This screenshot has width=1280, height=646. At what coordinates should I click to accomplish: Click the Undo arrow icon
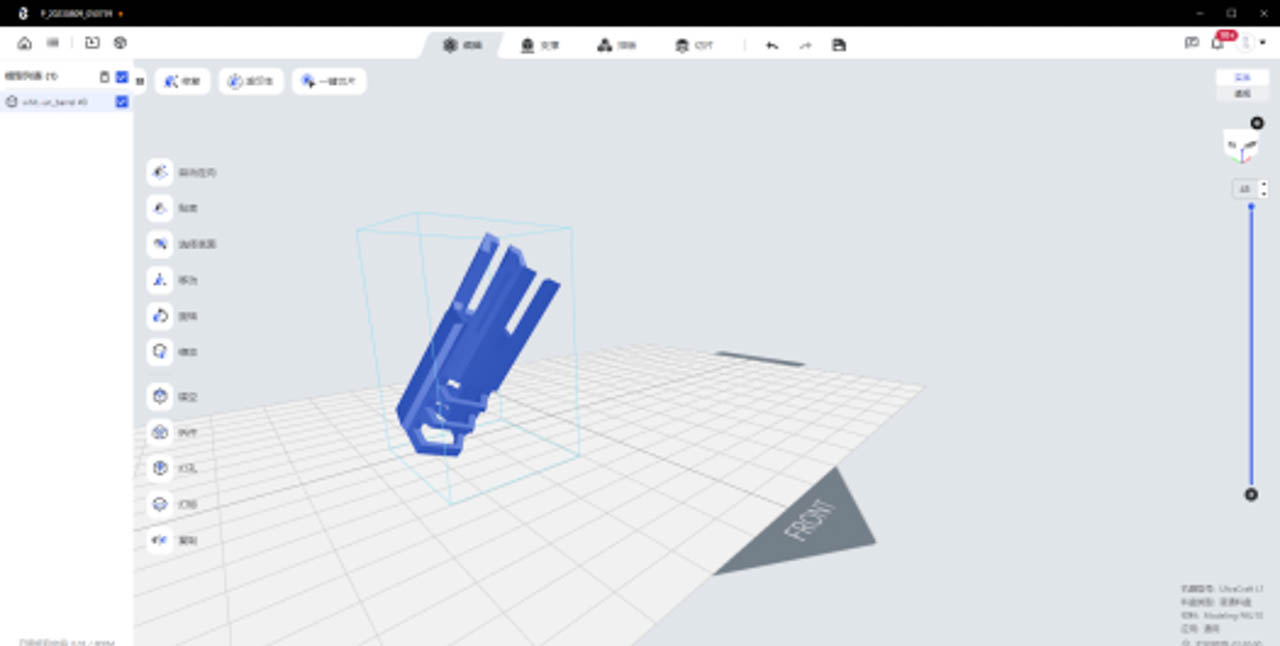pyautogui.click(x=772, y=45)
